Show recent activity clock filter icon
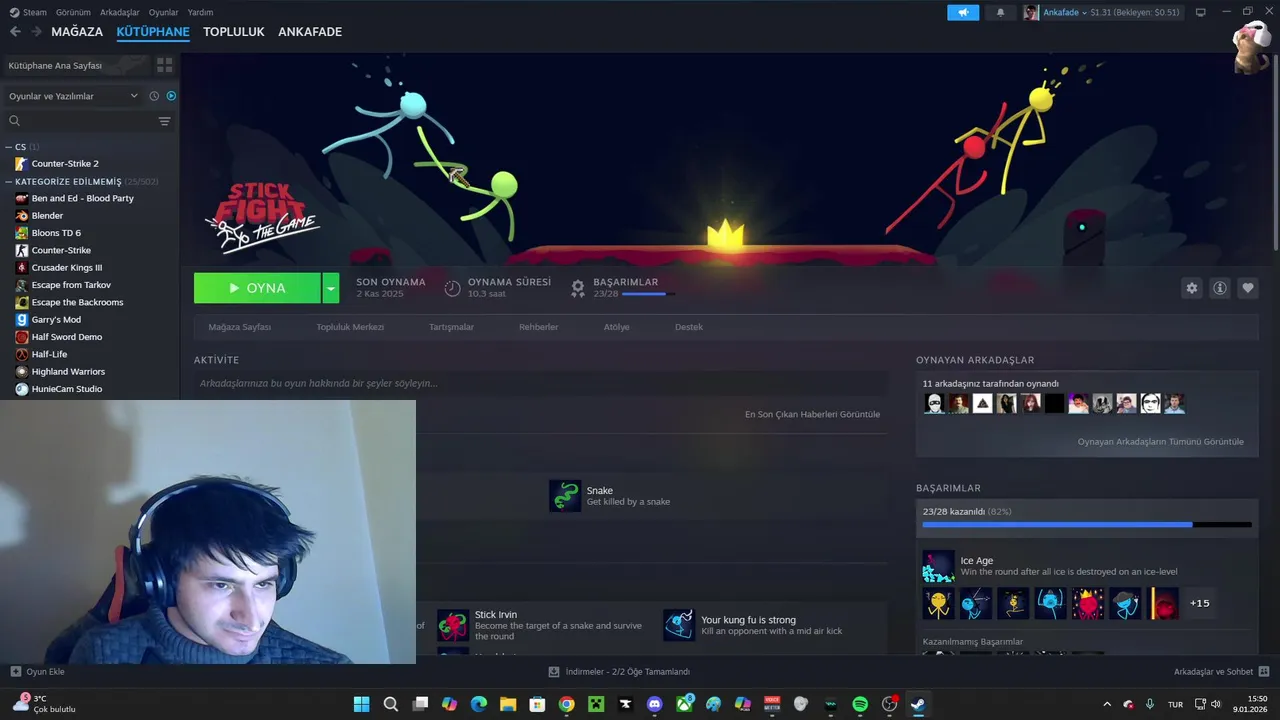 pyautogui.click(x=154, y=96)
